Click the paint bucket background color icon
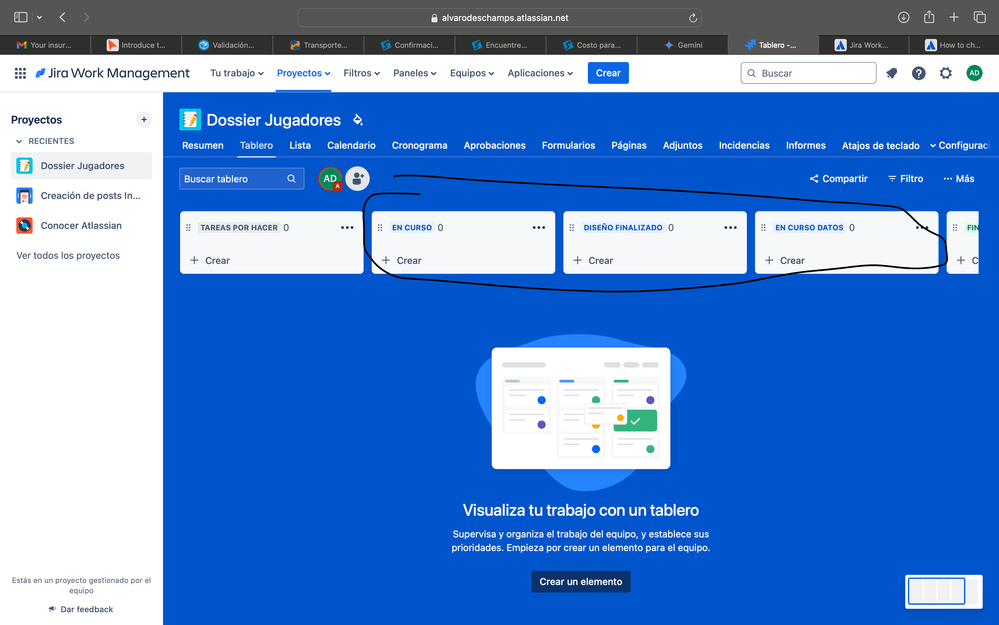This screenshot has width=999, height=625. 358,120
